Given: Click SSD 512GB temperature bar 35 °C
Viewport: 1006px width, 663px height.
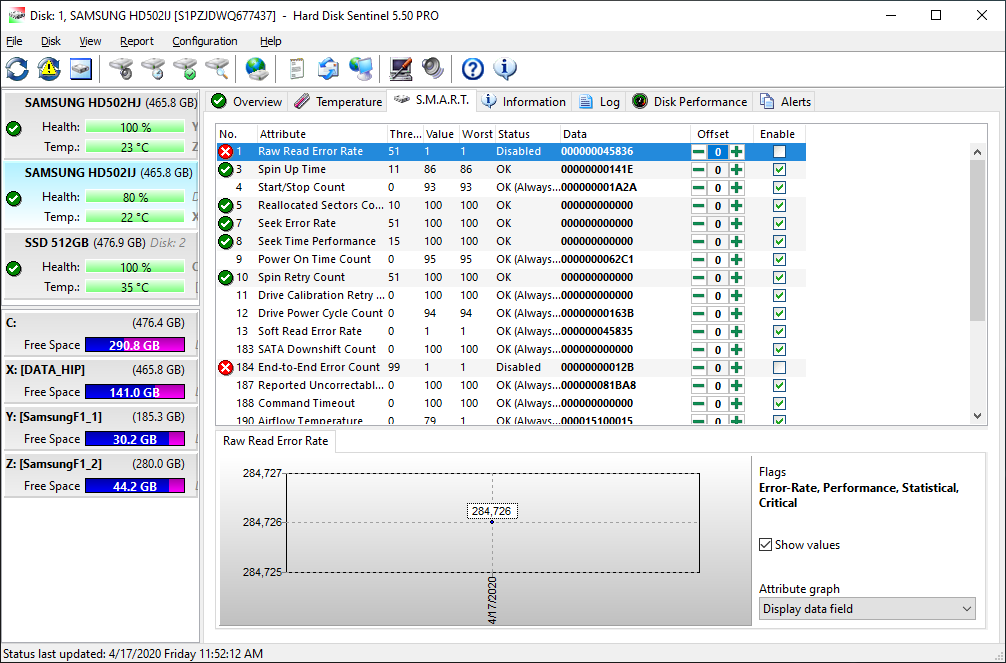Looking at the screenshot, I should click(135, 287).
